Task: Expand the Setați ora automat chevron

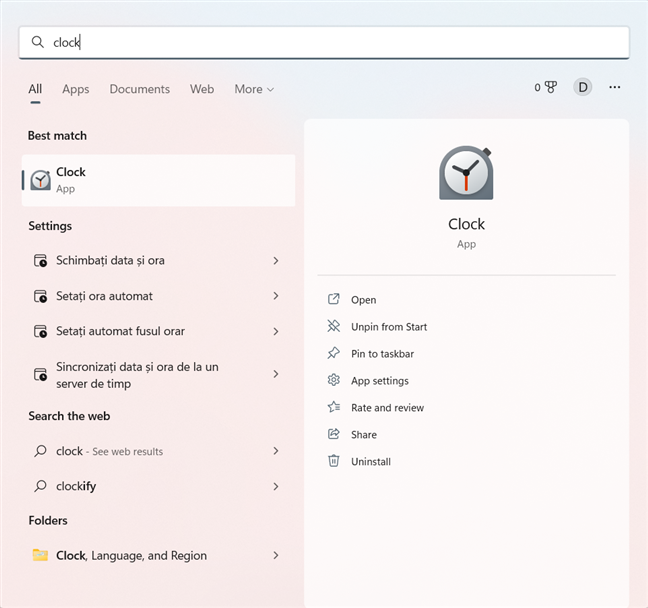Action: tap(276, 296)
